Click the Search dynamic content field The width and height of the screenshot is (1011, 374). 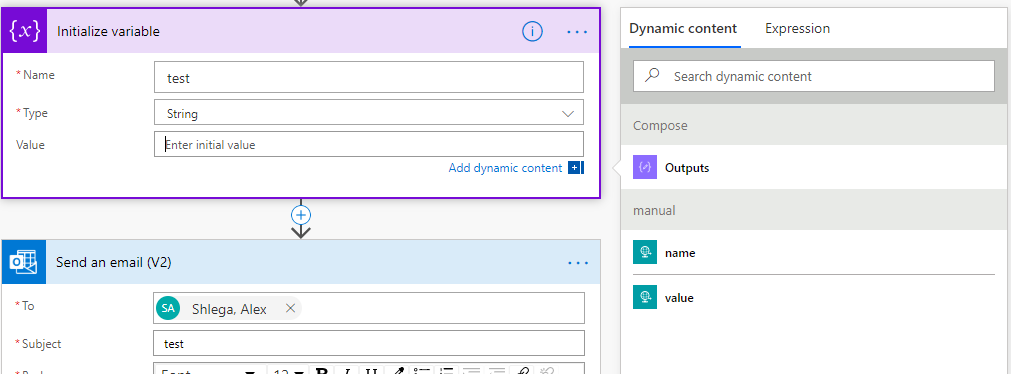click(x=814, y=76)
